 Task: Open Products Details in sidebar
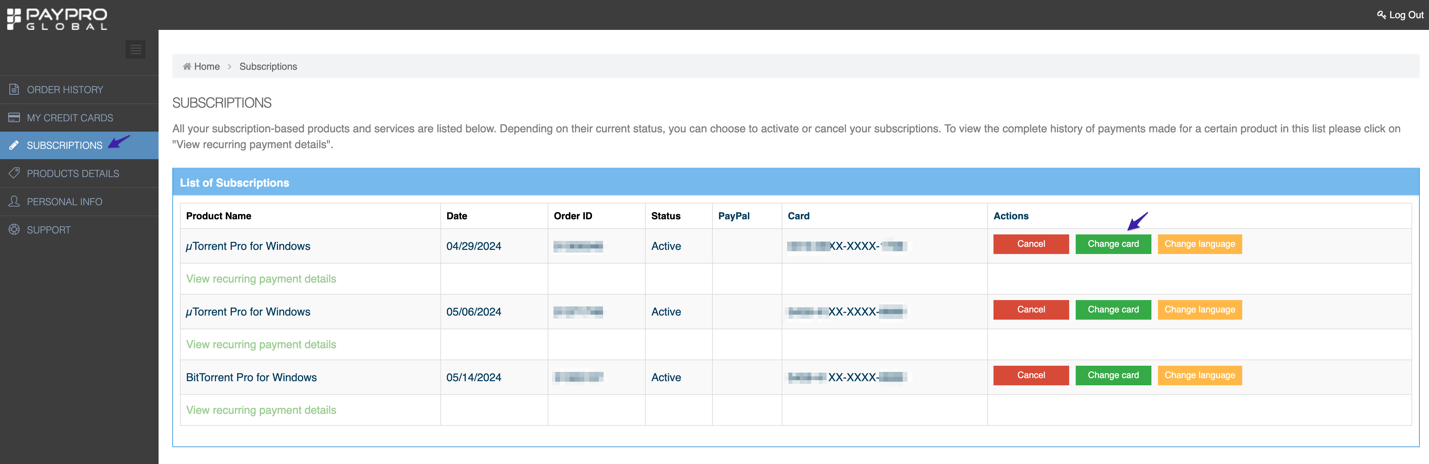click(x=79, y=173)
